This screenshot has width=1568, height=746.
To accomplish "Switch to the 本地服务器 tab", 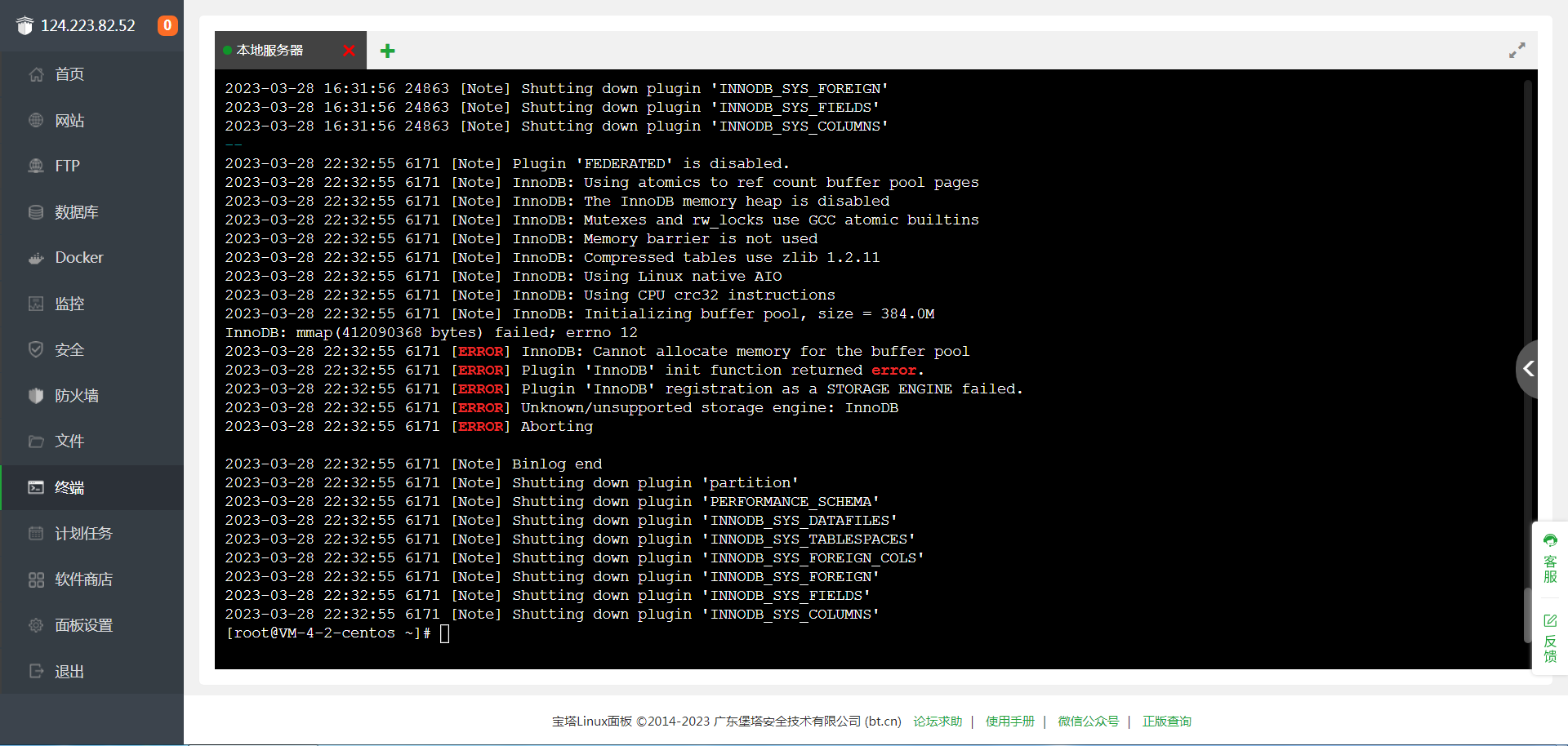I will coord(269,51).
